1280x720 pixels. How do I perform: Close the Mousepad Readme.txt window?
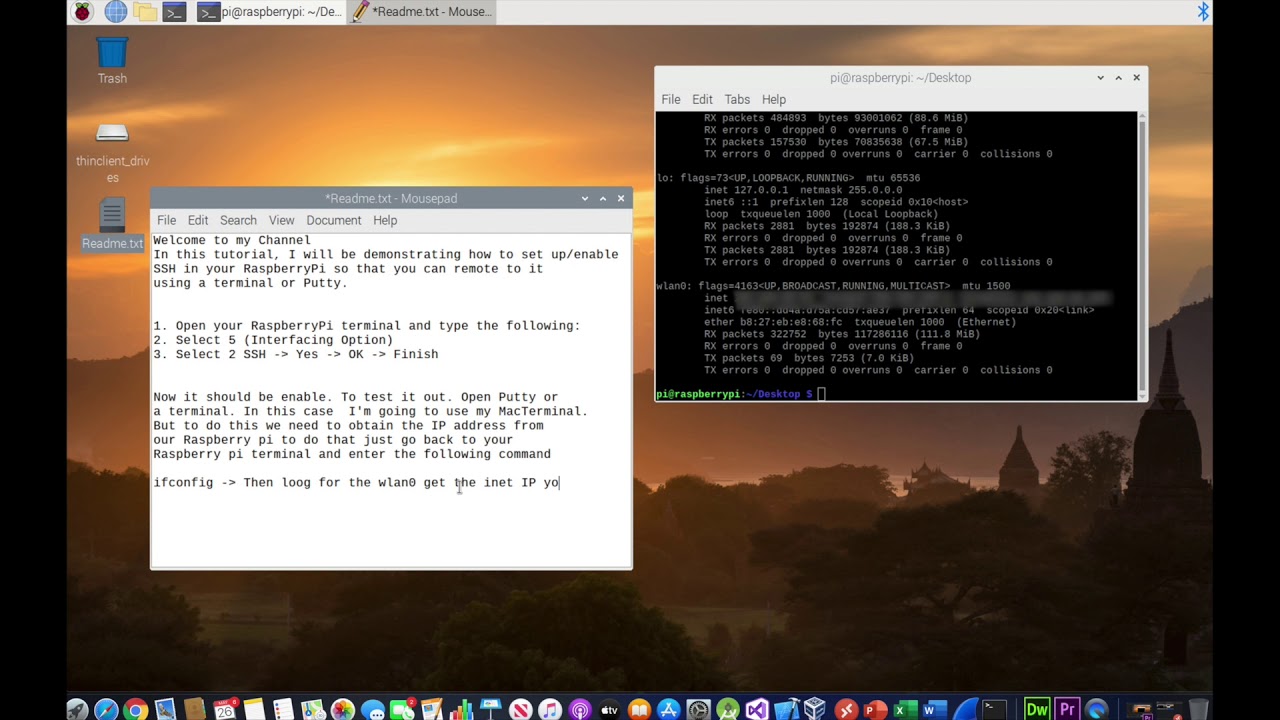coord(621,198)
